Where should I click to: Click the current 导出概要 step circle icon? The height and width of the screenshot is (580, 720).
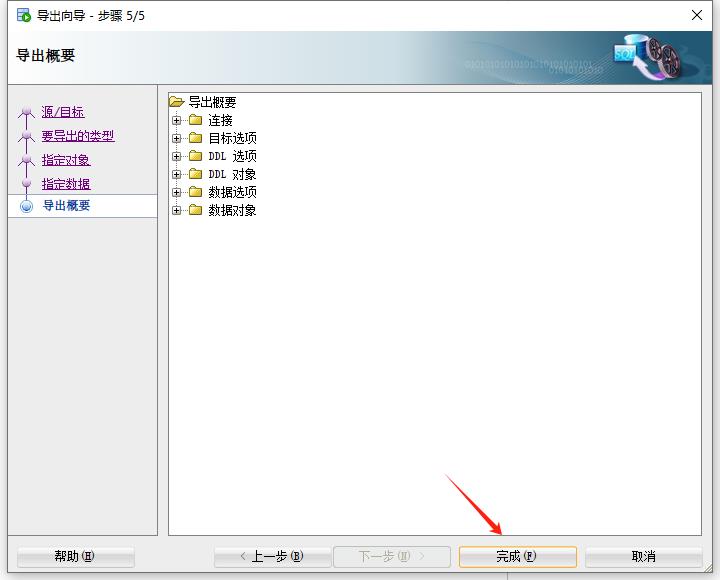tap(27, 206)
